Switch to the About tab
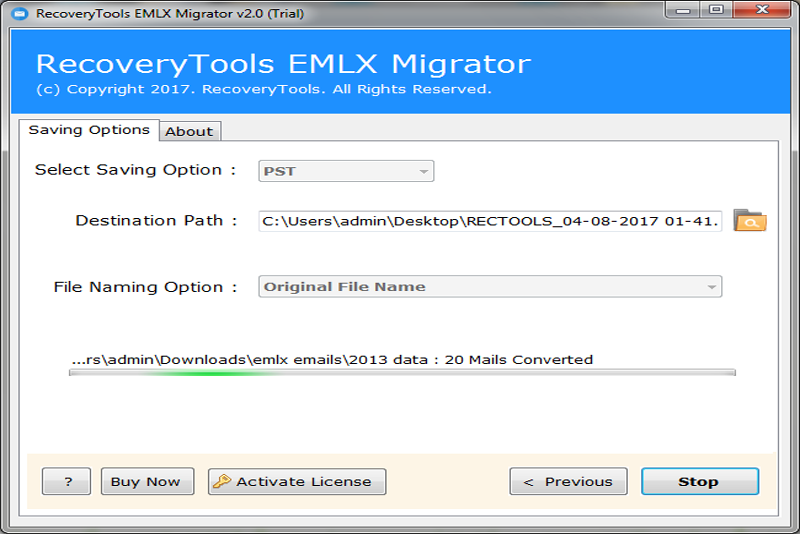Screen dimensions: 800x534 click(189, 132)
